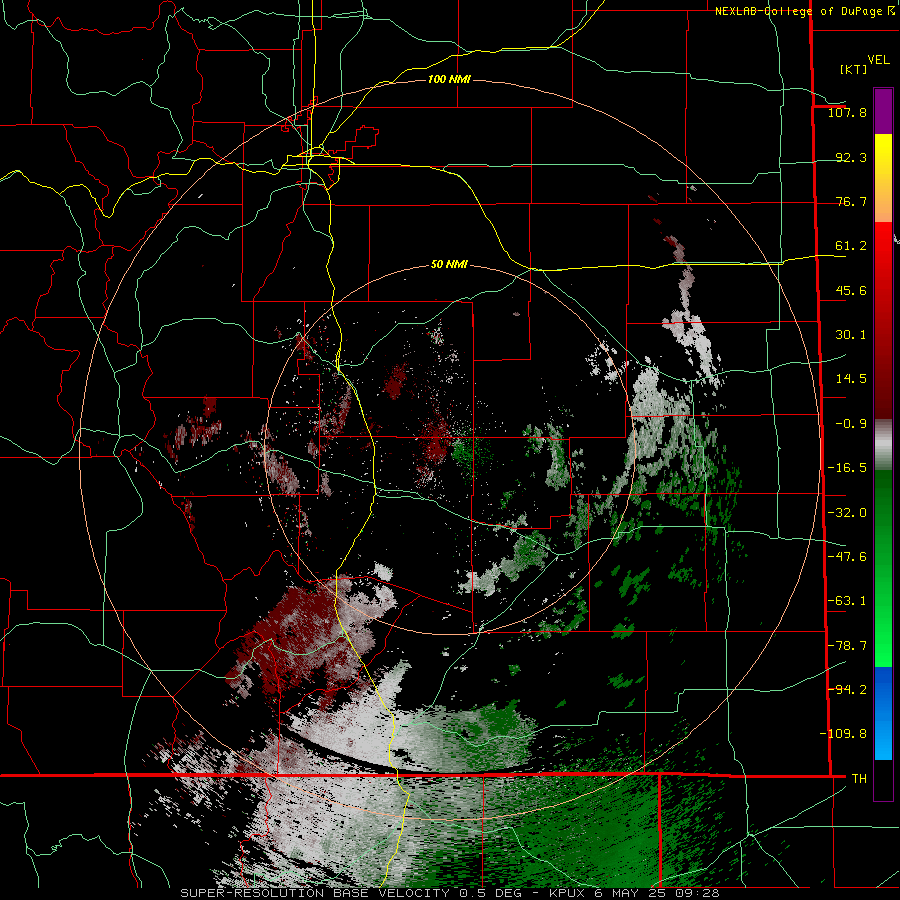900x900 pixels.
Task: Click the 30.1 velocity scale value
Action: (x=851, y=335)
